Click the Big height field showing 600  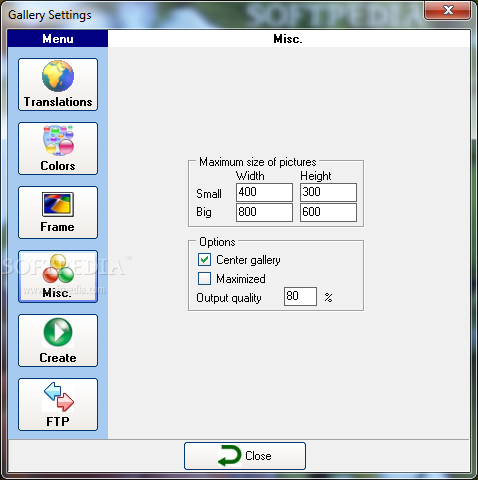(x=328, y=212)
